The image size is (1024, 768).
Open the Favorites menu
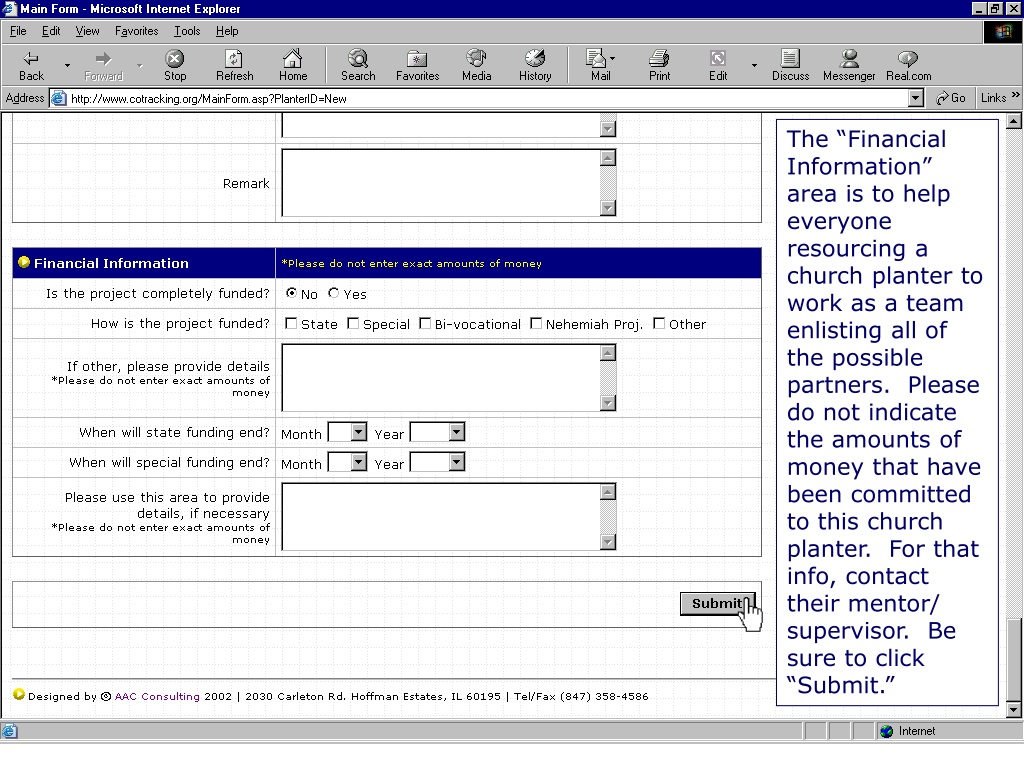coord(136,31)
